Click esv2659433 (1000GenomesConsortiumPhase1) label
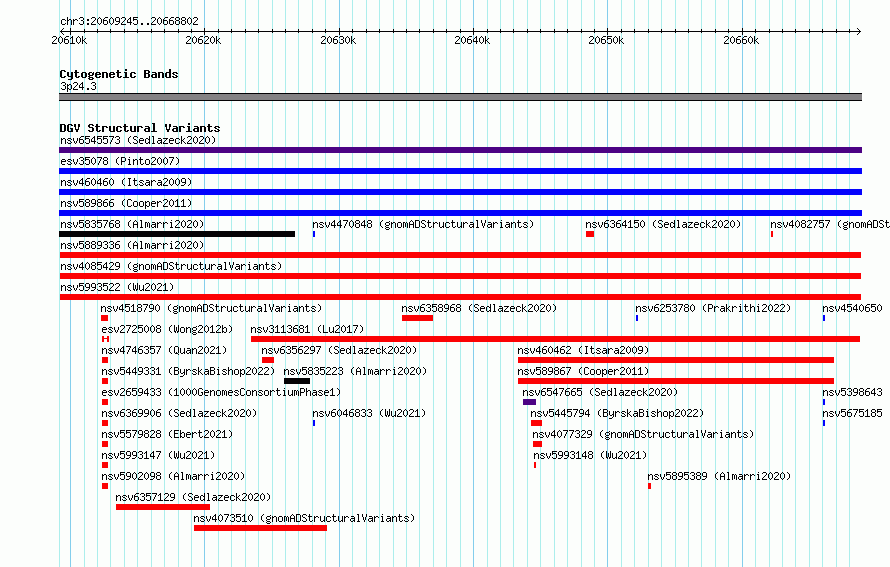Image resolution: width=890 pixels, height=567 pixels. tap(221, 392)
